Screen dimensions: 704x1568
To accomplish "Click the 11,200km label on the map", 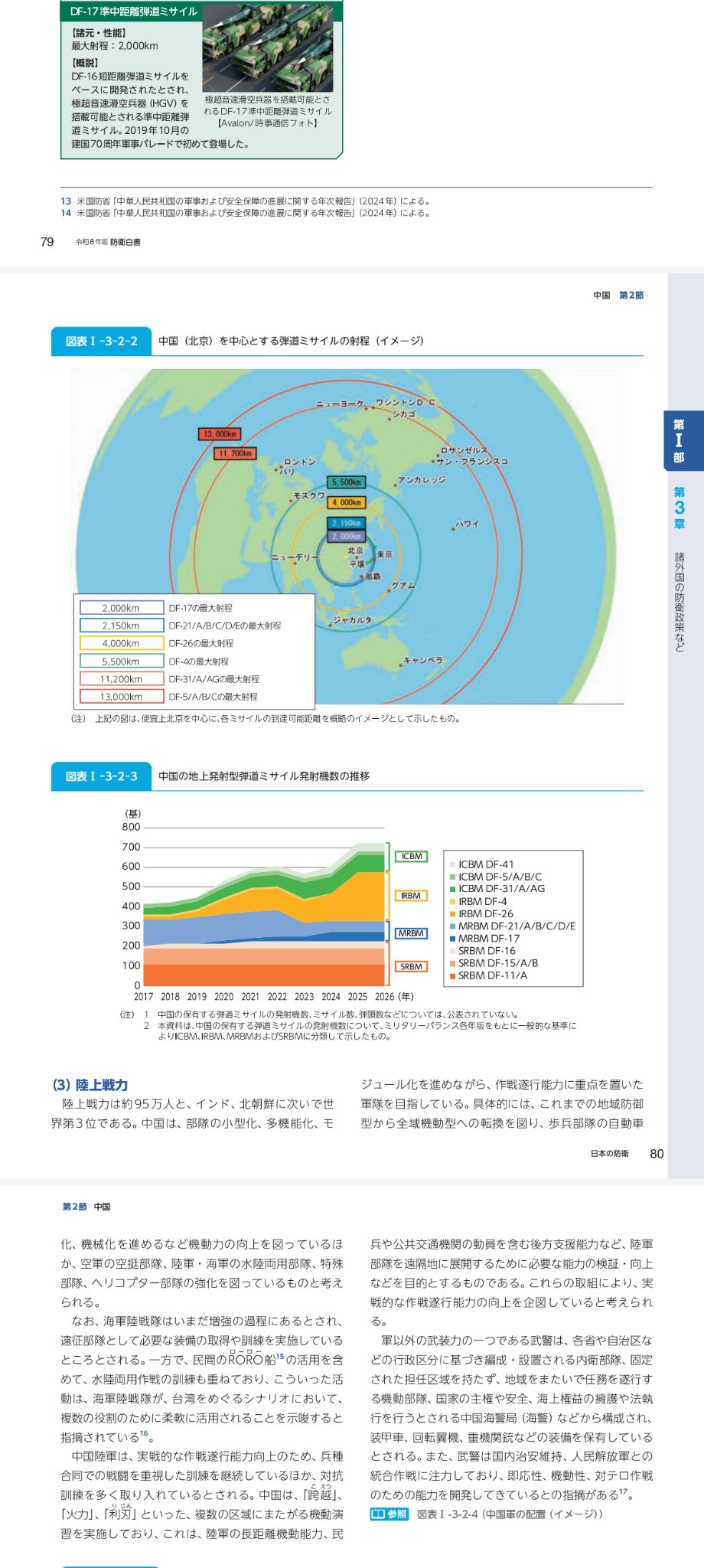I will click(235, 453).
